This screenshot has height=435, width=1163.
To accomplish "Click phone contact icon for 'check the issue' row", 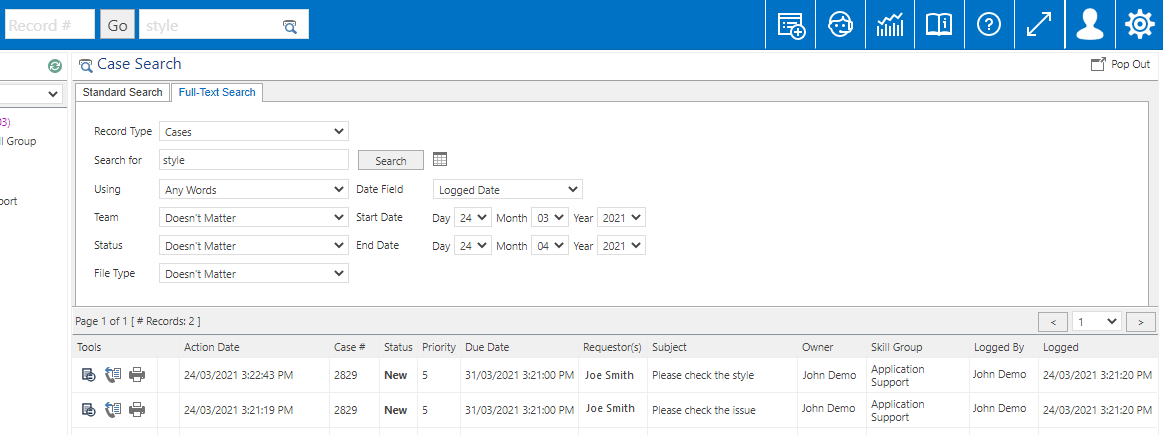I will pos(113,408).
